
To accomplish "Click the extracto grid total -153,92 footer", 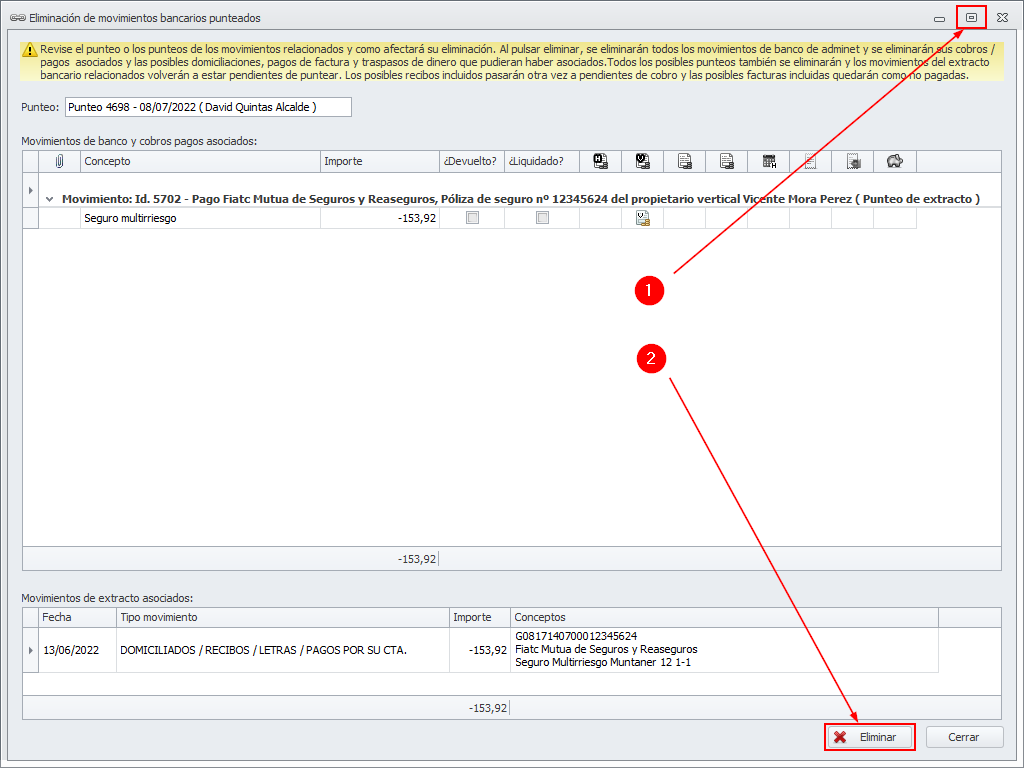I will coord(488,708).
